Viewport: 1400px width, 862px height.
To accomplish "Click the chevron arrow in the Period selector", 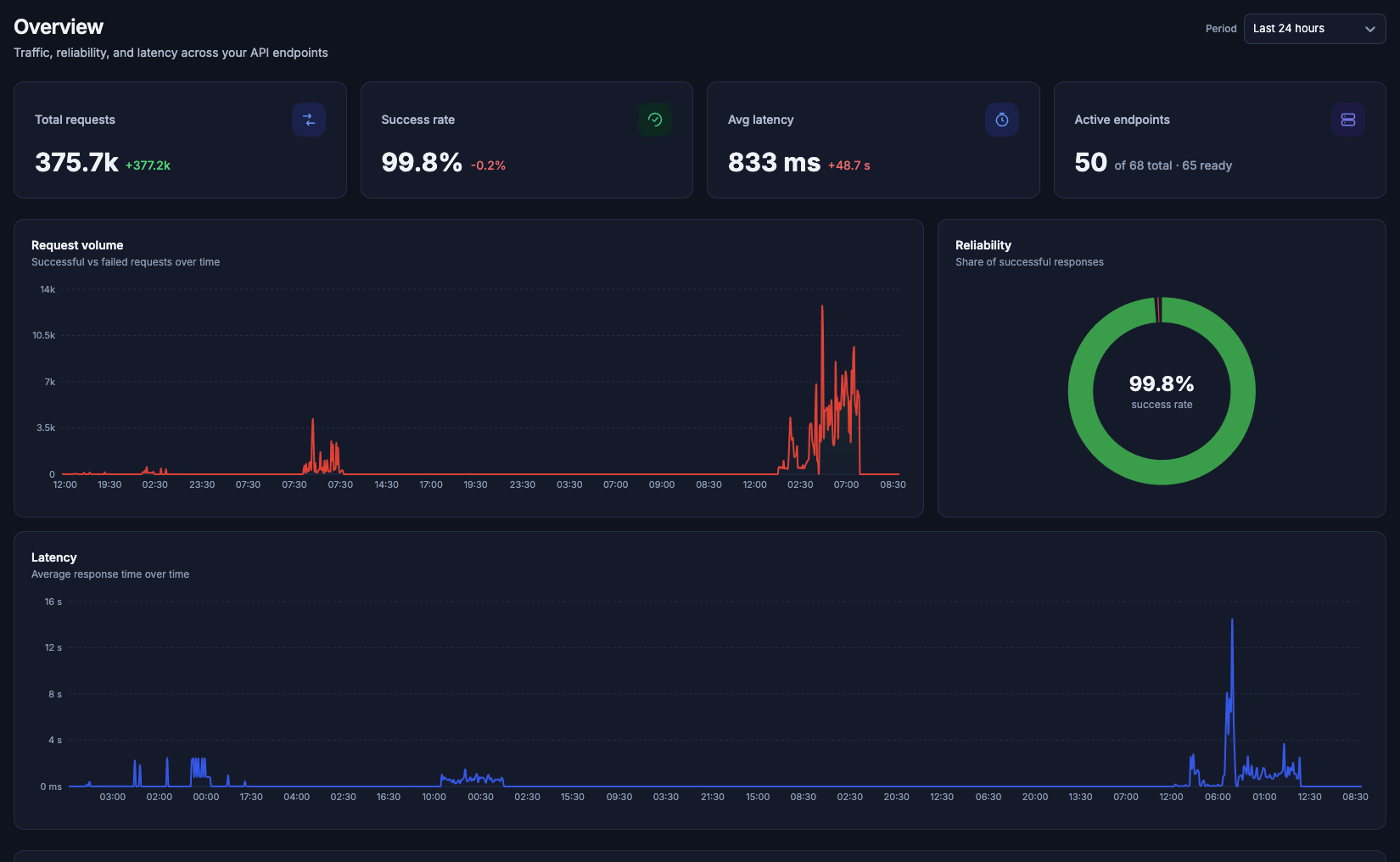I will click(x=1369, y=29).
